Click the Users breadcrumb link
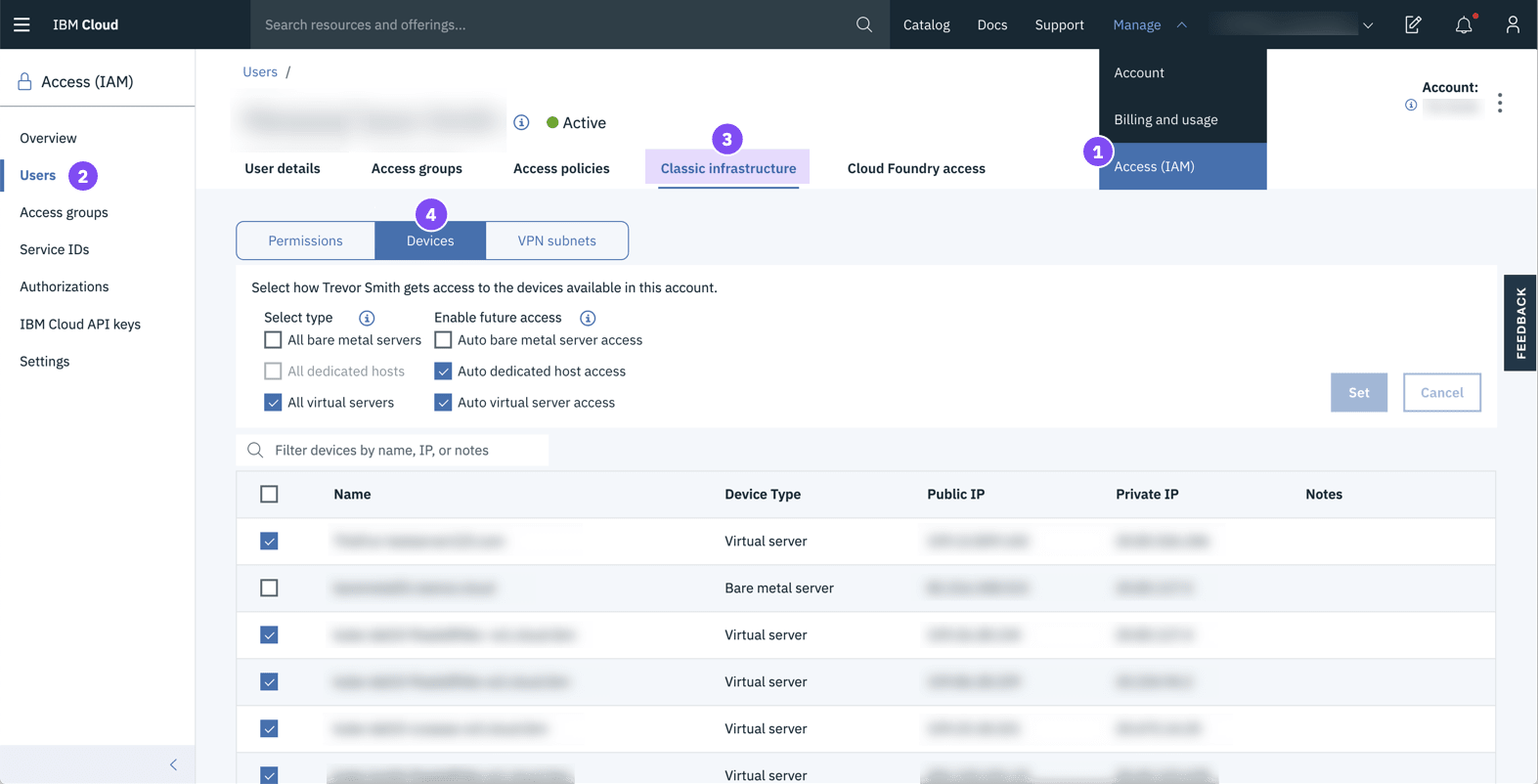 pyautogui.click(x=260, y=71)
